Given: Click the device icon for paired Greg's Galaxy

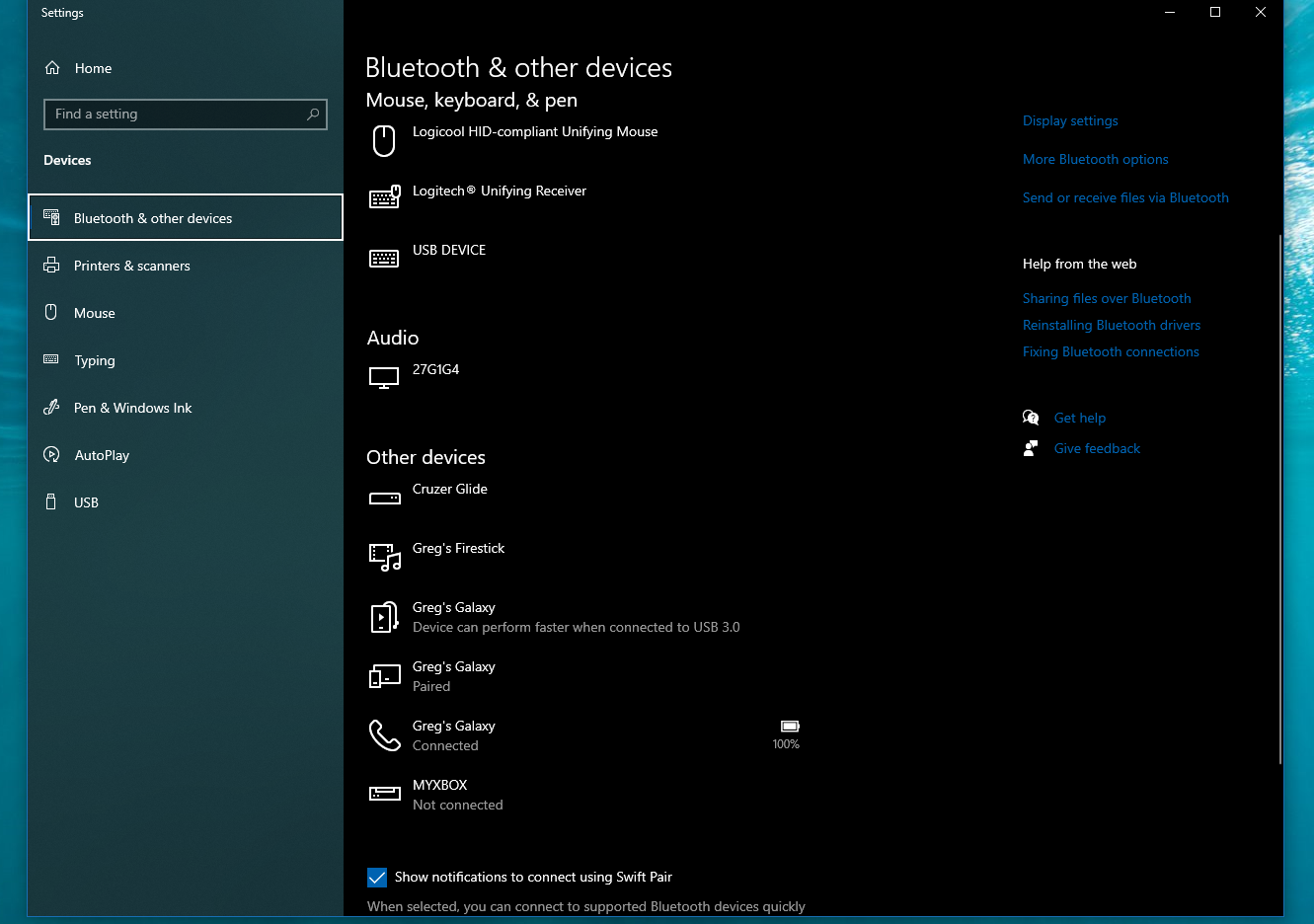Looking at the screenshot, I should pyautogui.click(x=384, y=676).
